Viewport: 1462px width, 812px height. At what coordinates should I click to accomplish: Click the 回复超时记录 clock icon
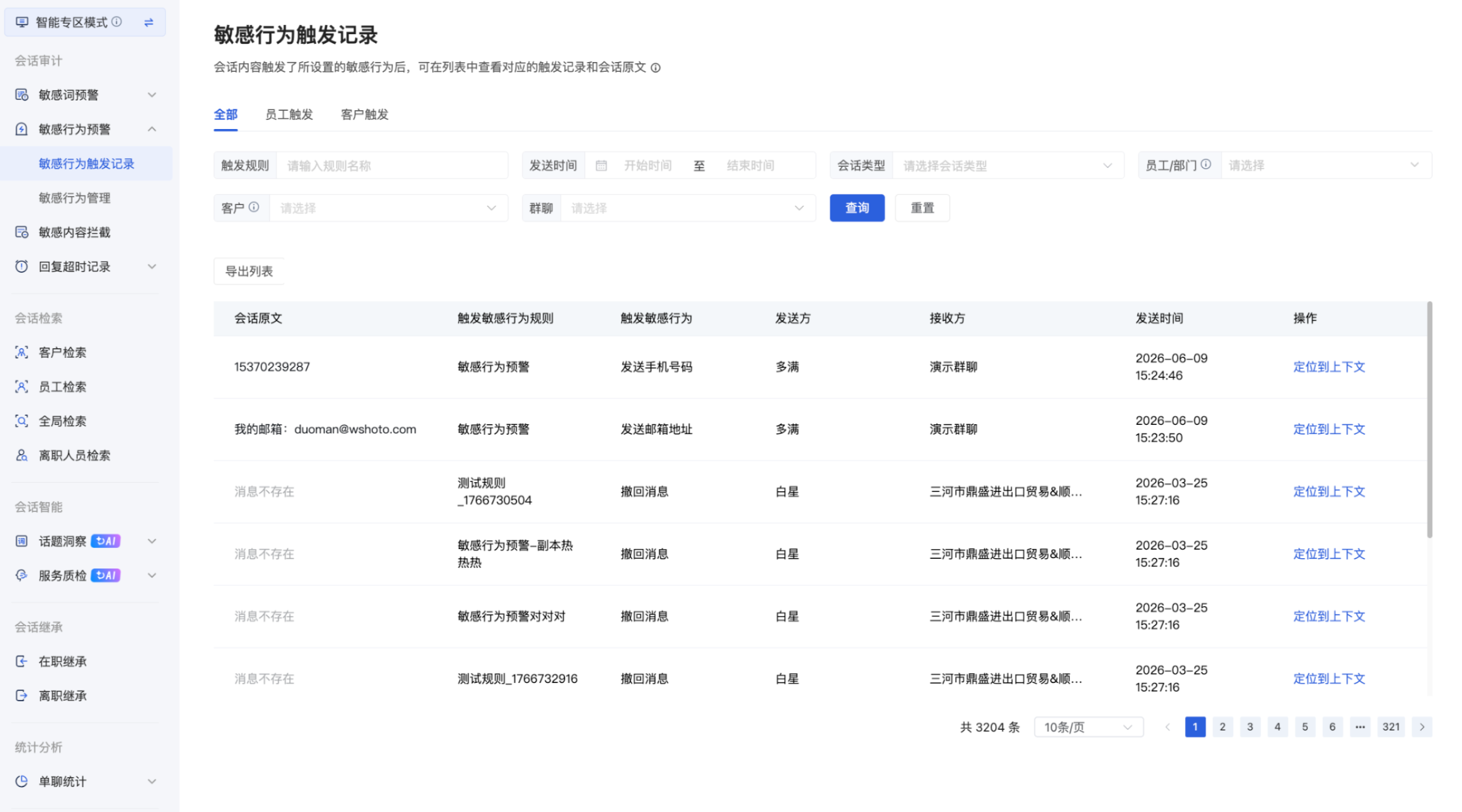(x=22, y=267)
